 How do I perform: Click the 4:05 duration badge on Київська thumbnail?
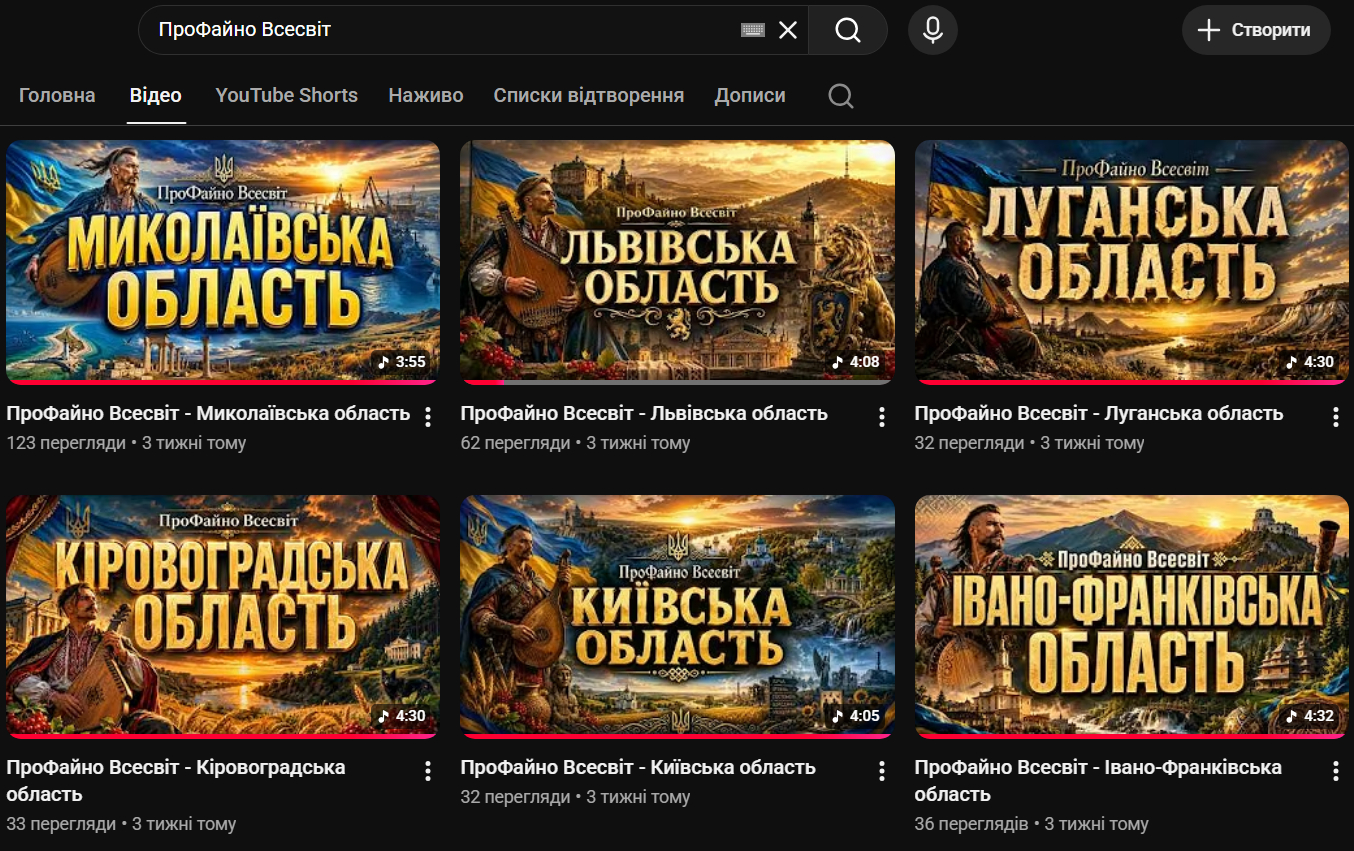856,716
